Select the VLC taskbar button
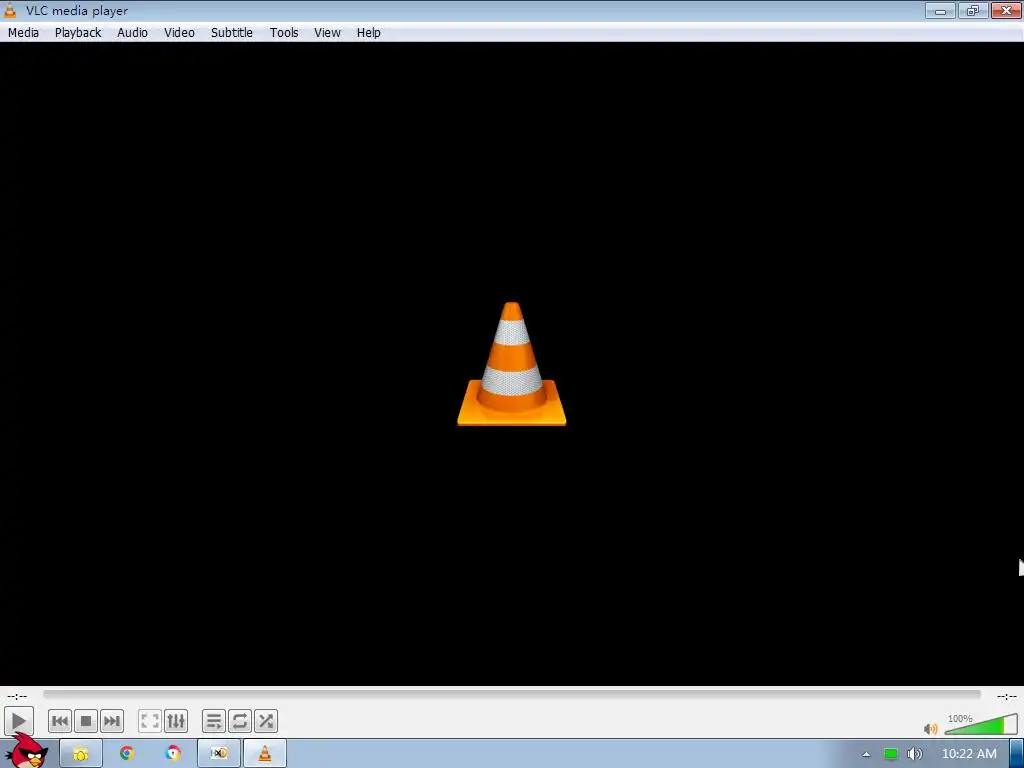 [265, 754]
